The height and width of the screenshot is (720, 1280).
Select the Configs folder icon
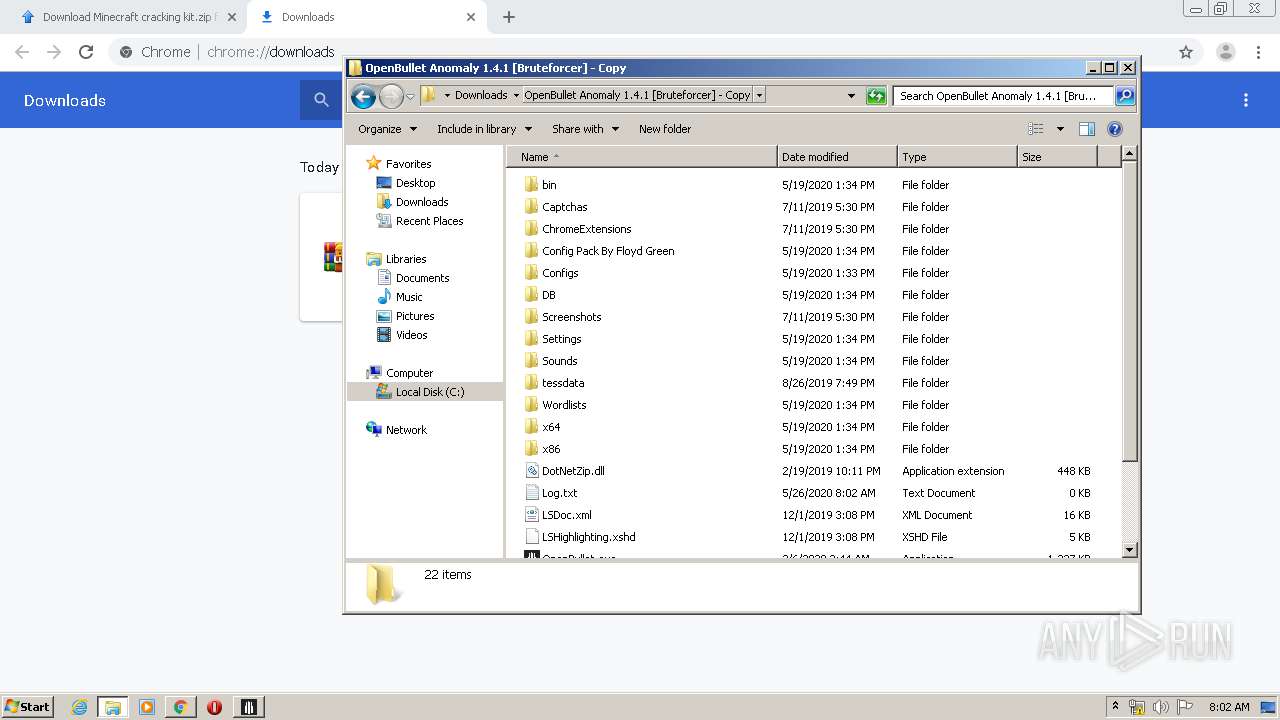(x=532, y=273)
